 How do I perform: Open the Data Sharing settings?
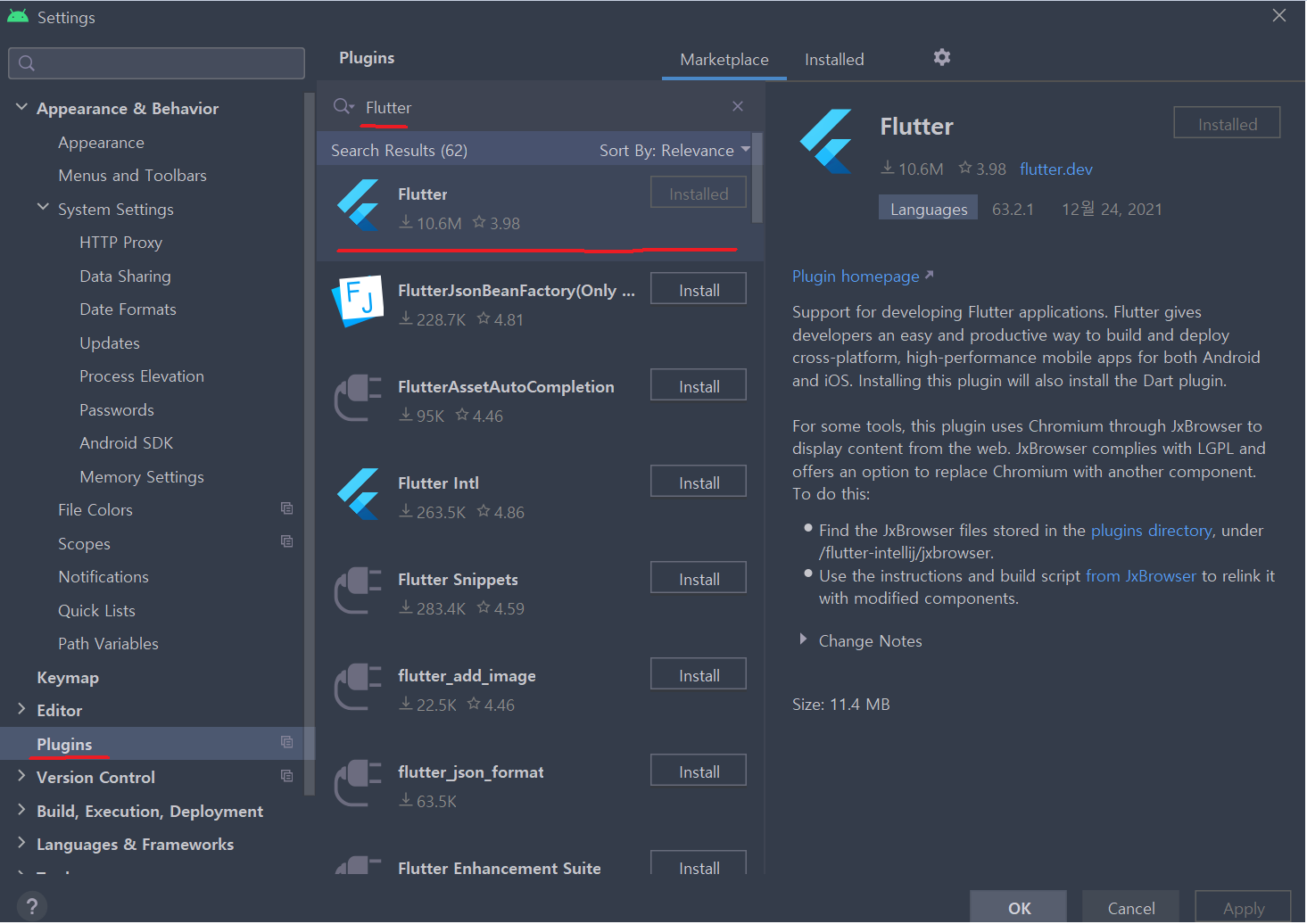tap(125, 276)
